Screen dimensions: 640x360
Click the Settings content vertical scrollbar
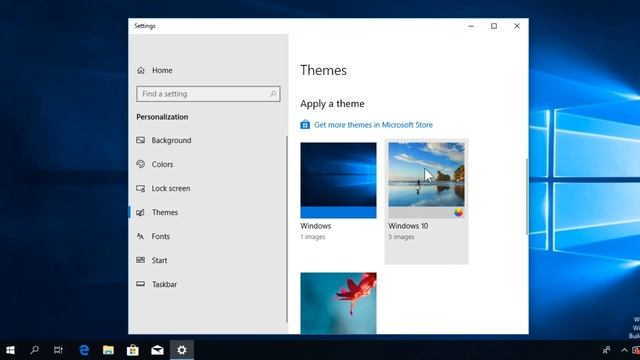click(527, 197)
